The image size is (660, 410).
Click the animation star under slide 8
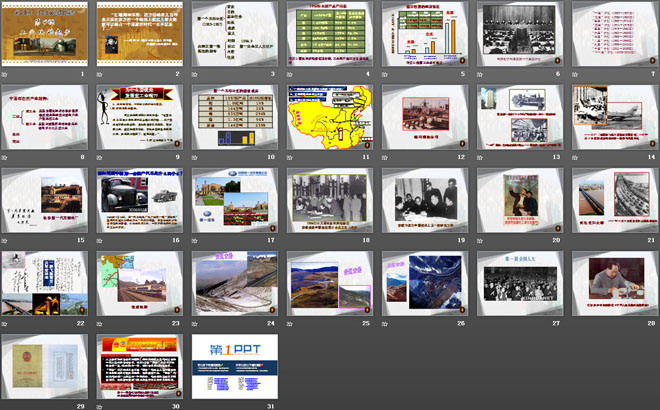5,157
